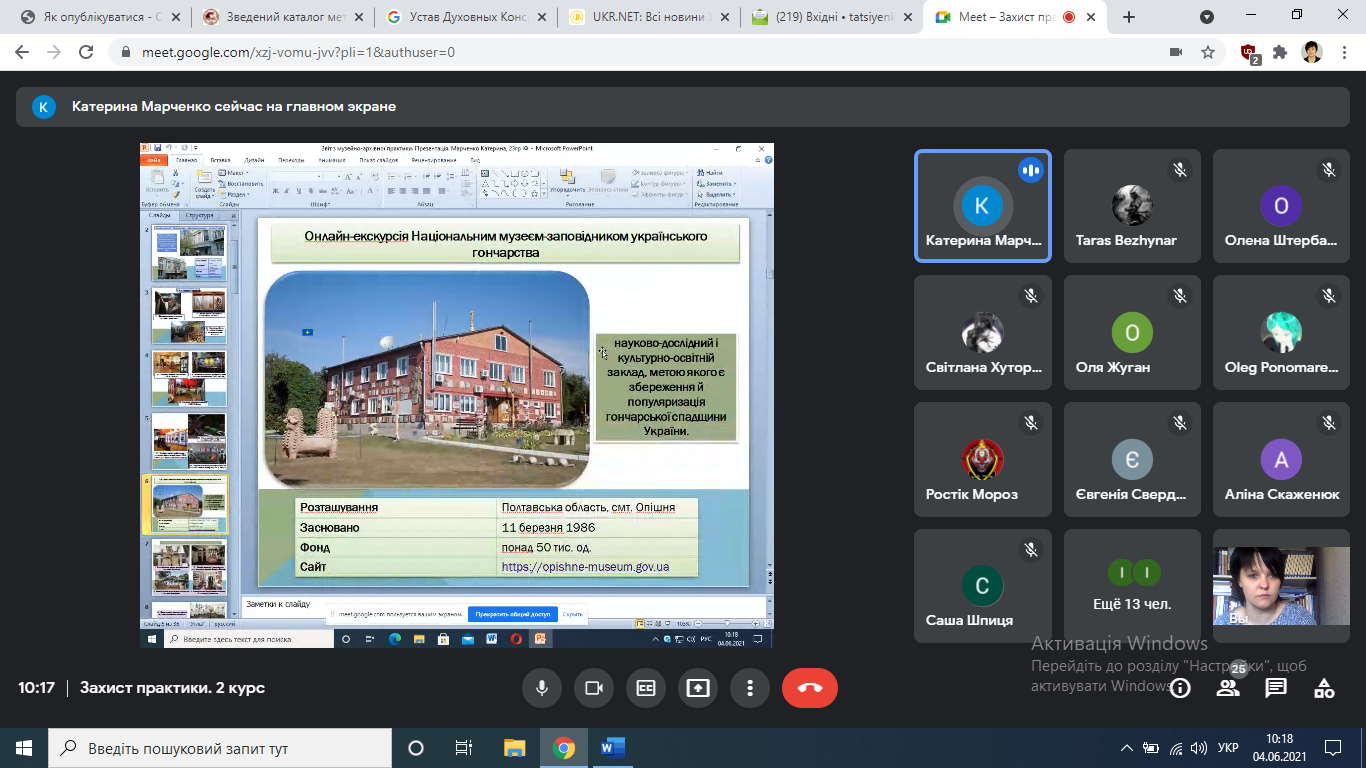Click the muted mic icon on Taras Bezhynar's tile

coord(1180,170)
